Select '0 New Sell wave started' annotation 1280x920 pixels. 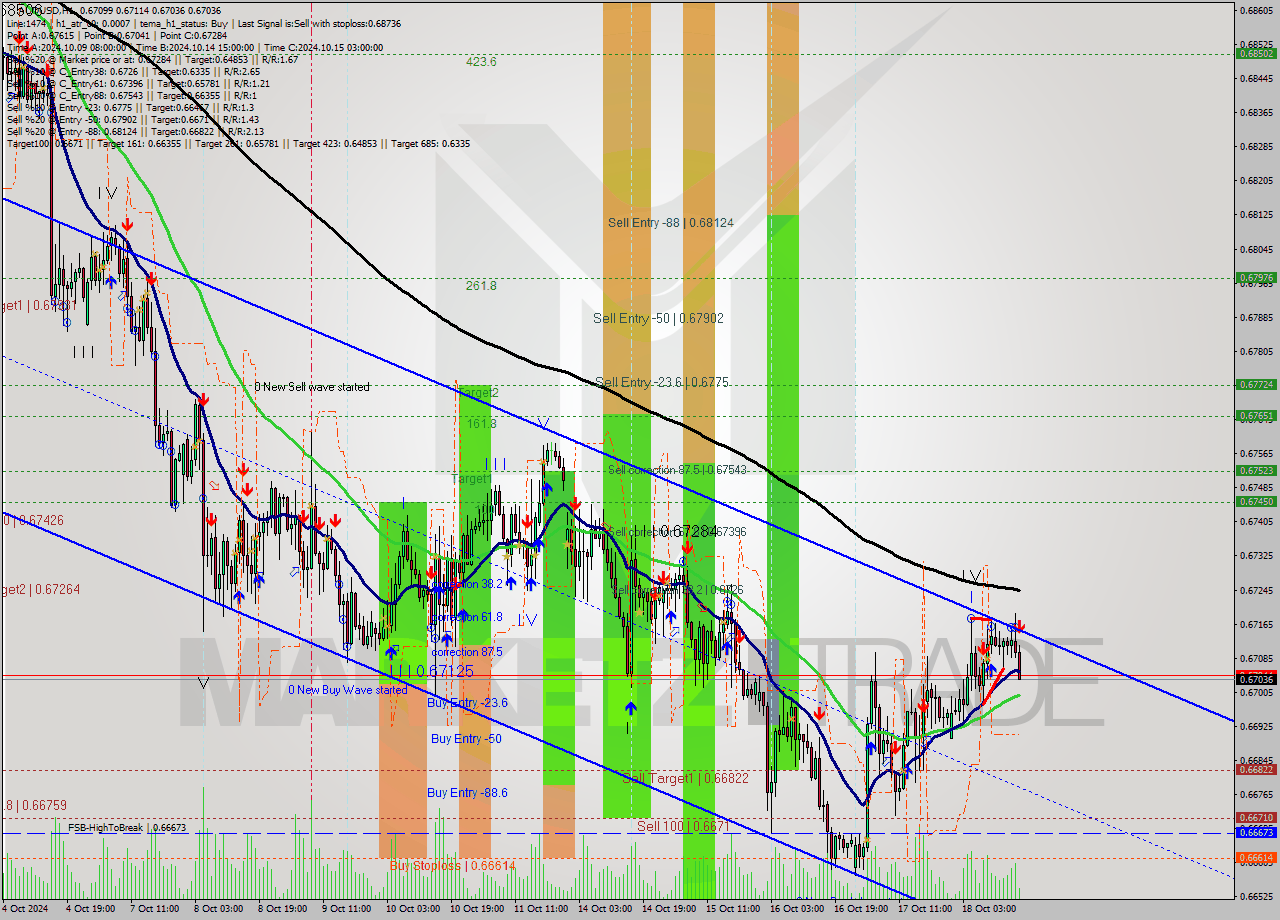click(x=311, y=387)
